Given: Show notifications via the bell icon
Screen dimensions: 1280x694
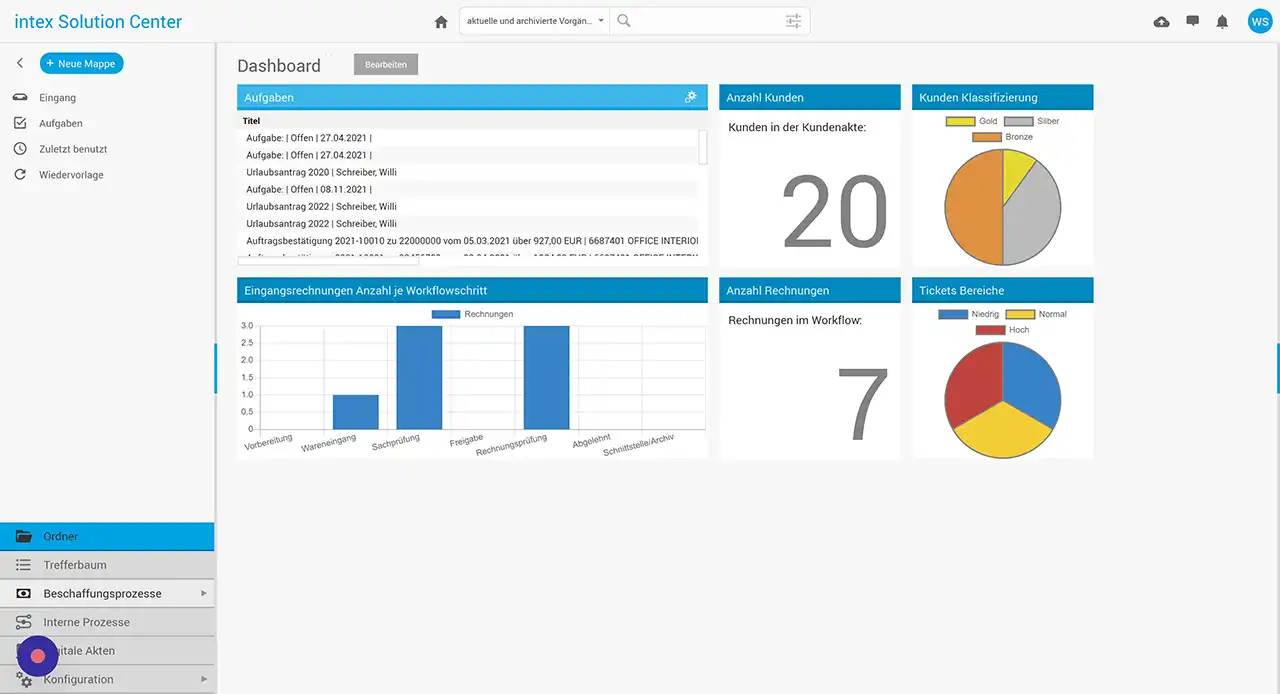Looking at the screenshot, I should click(x=1222, y=22).
